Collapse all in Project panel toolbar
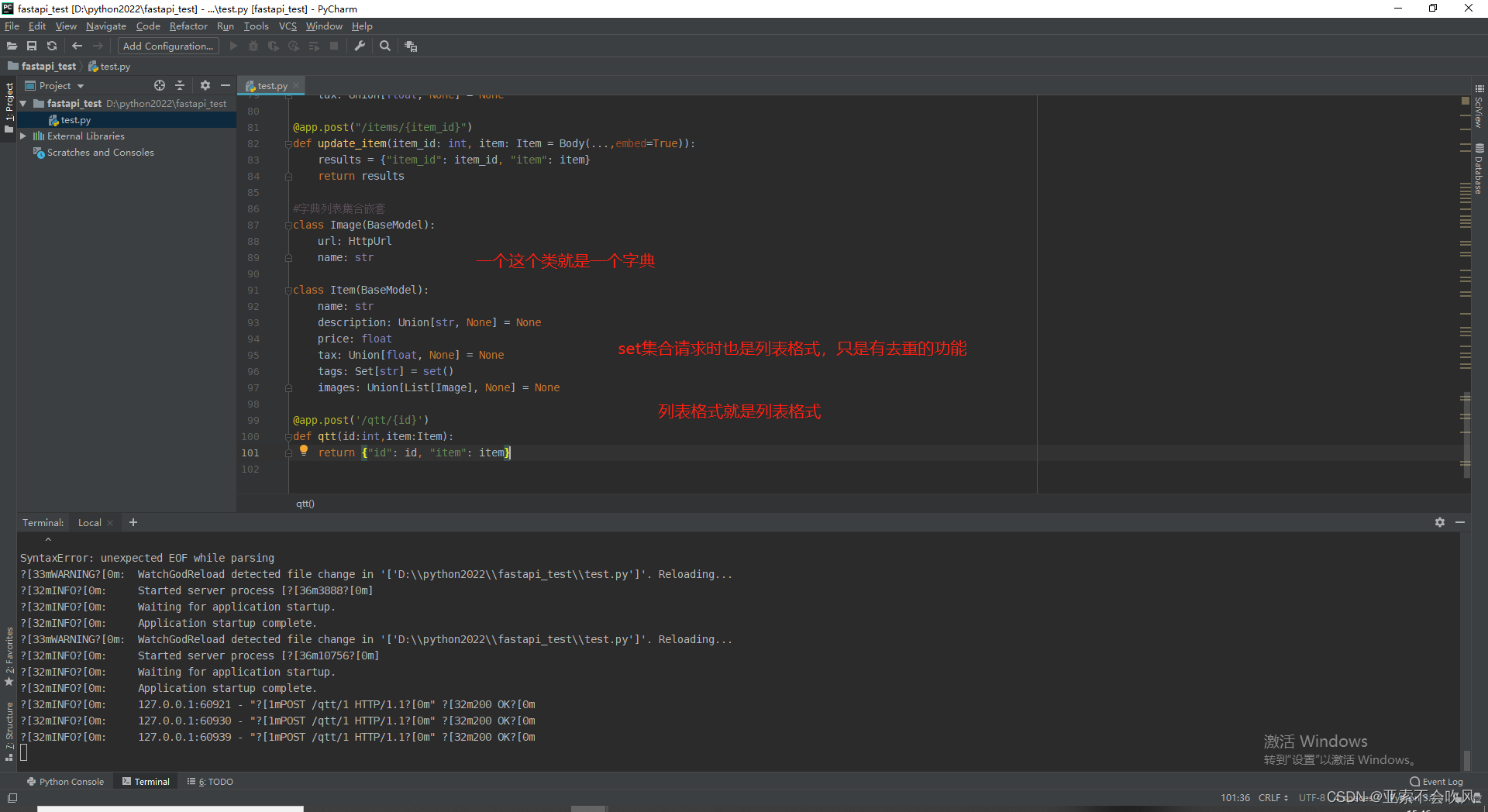Image resolution: width=1488 pixels, height=812 pixels. coord(180,85)
